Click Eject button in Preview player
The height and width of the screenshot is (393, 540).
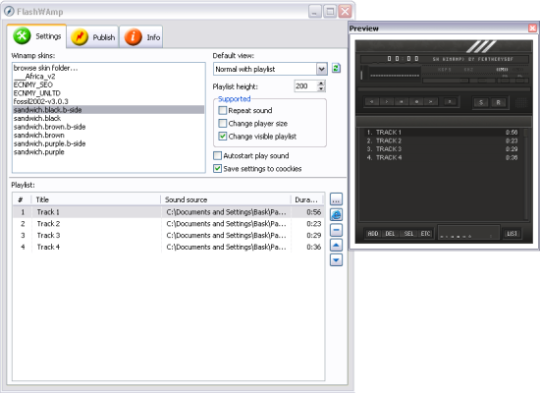[449, 102]
